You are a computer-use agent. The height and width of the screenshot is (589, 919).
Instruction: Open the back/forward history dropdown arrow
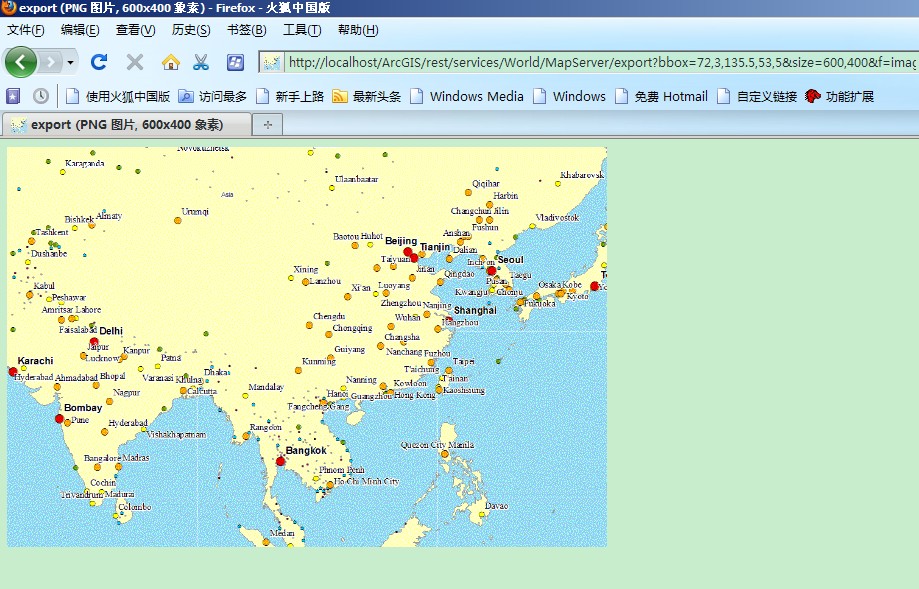70,62
